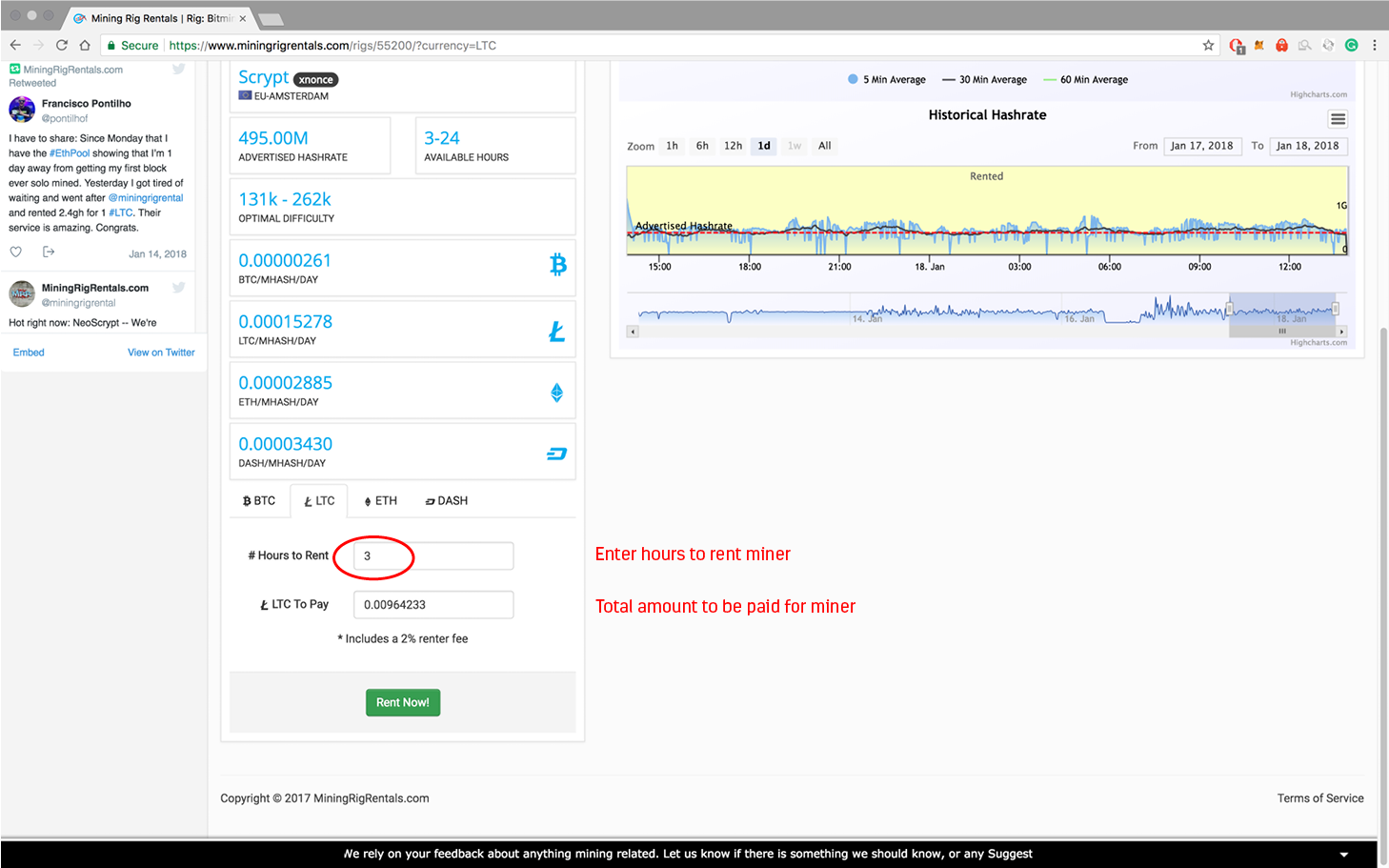Click the Francisco Pontilho tweet author name
The height and width of the screenshot is (868, 1389).
click(x=87, y=104)
